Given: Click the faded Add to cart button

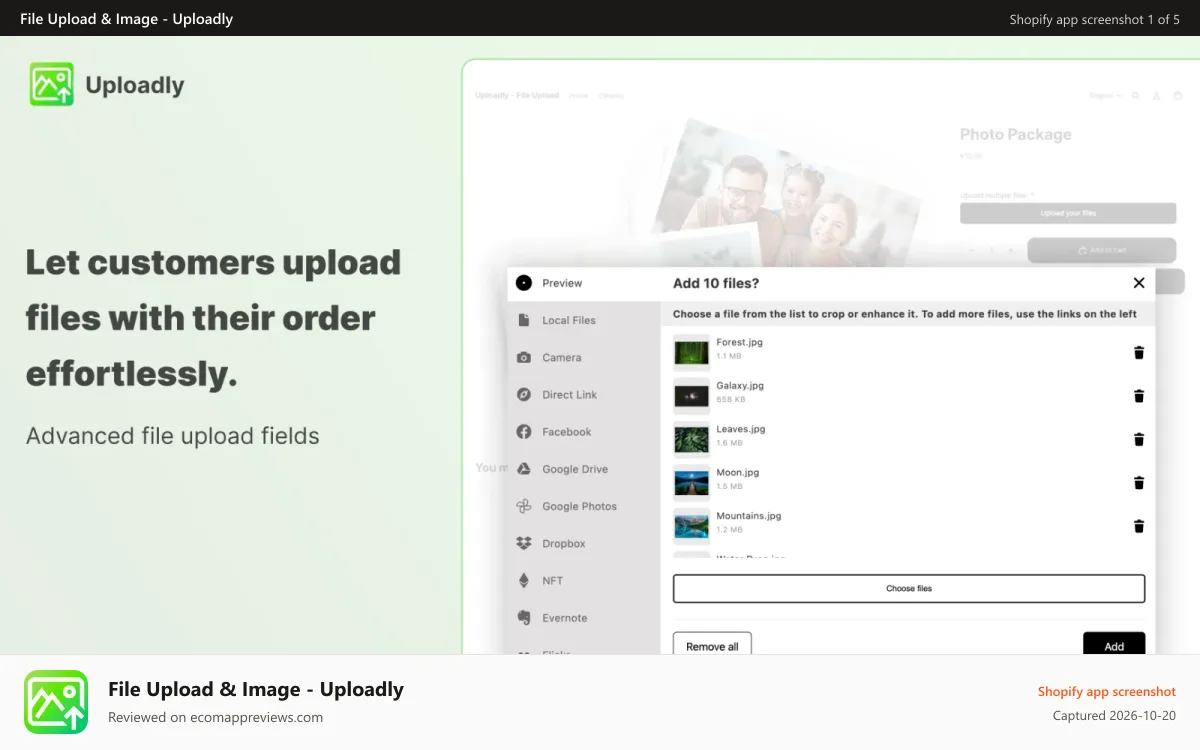Looking at the screenshot, I should [1102, 250].
